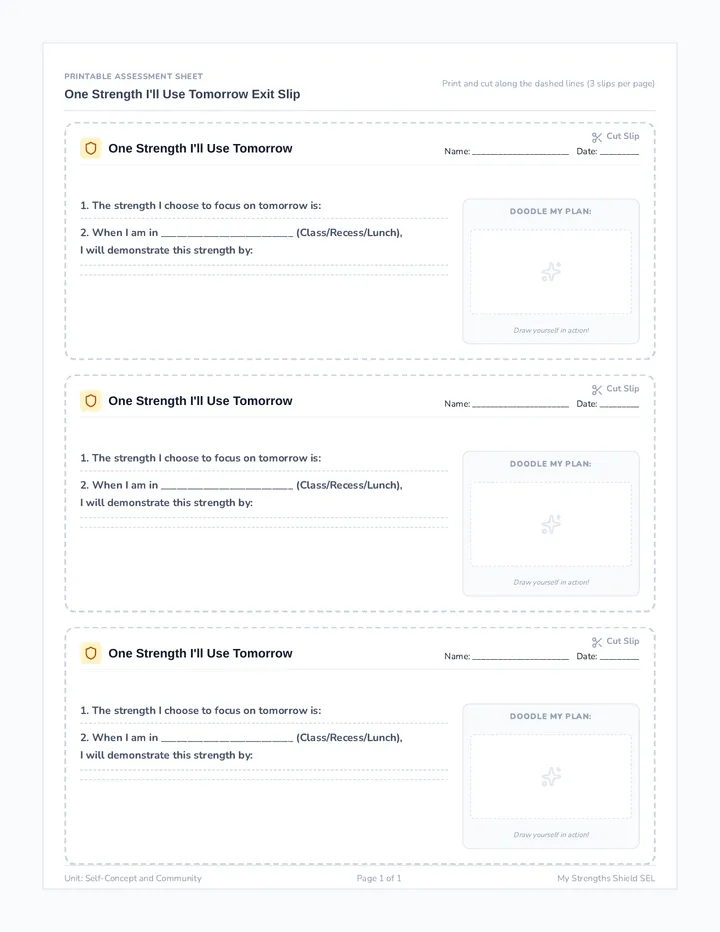Click 'One Strength I'll Use Tomorrow Exit Slip' title
720x932 pixels.
click(182, 94)
